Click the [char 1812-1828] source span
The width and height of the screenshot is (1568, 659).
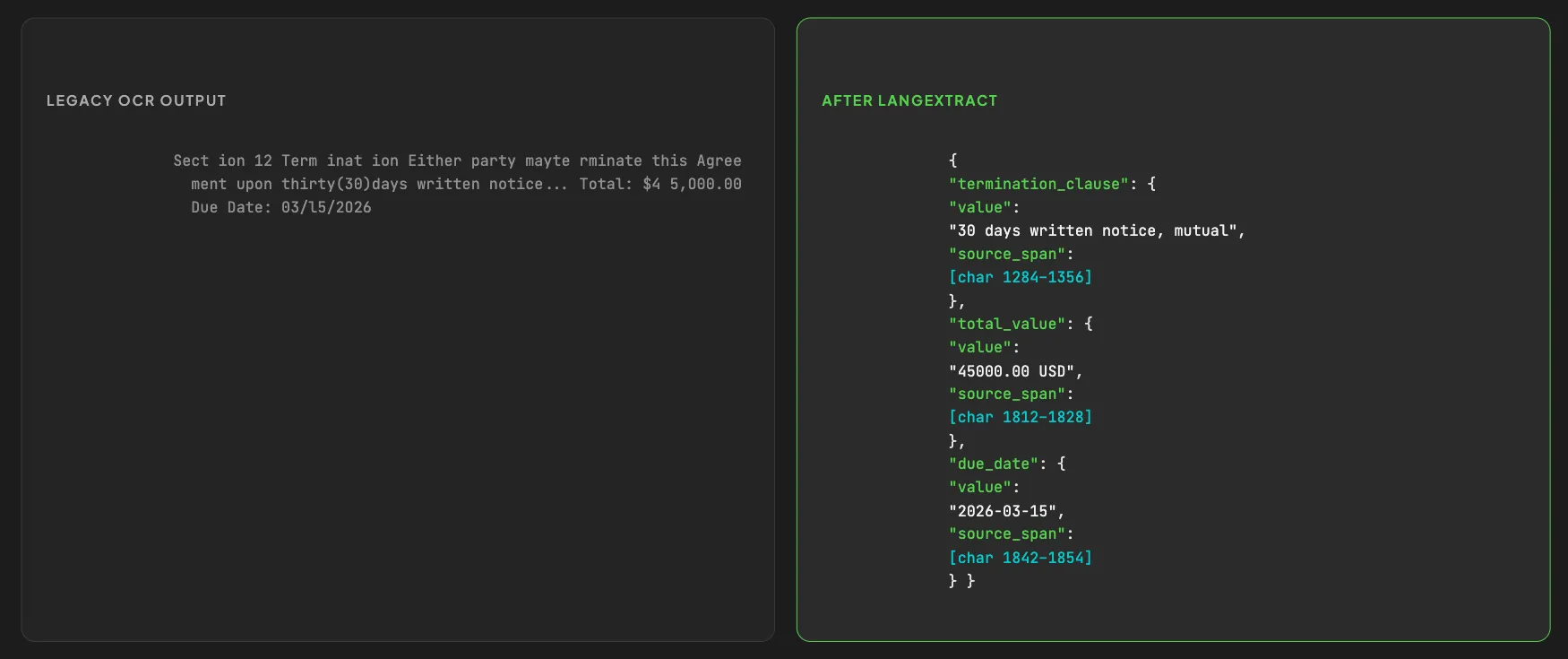coord(1021,417)
